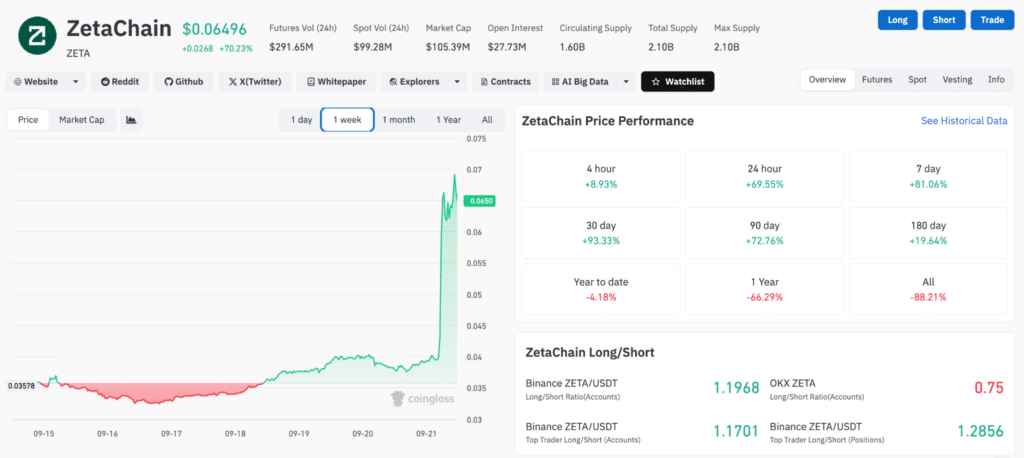Open the chart type icon button

(131, 120)
